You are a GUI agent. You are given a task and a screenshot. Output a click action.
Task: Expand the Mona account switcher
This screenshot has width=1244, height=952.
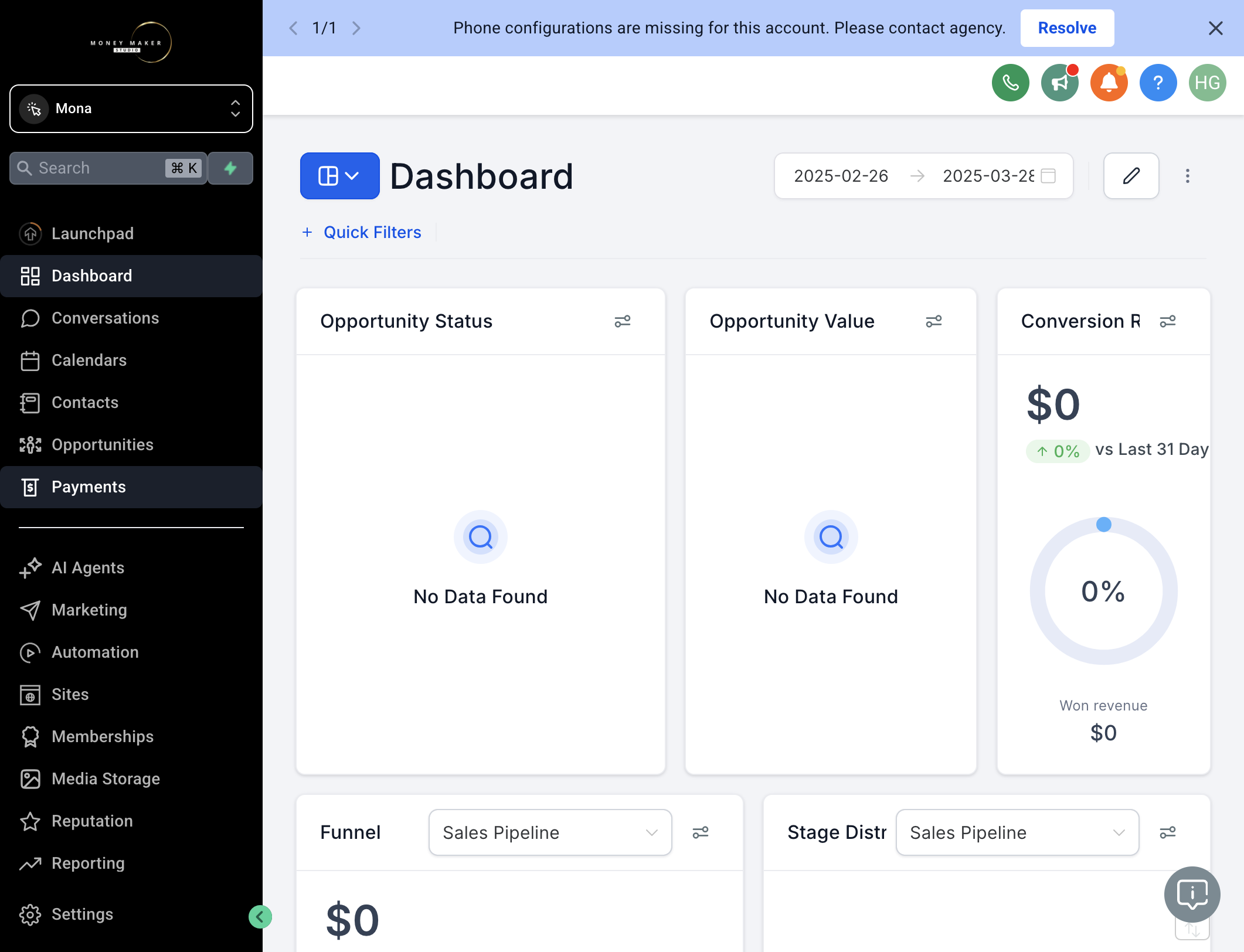click(x=131, y=108)
